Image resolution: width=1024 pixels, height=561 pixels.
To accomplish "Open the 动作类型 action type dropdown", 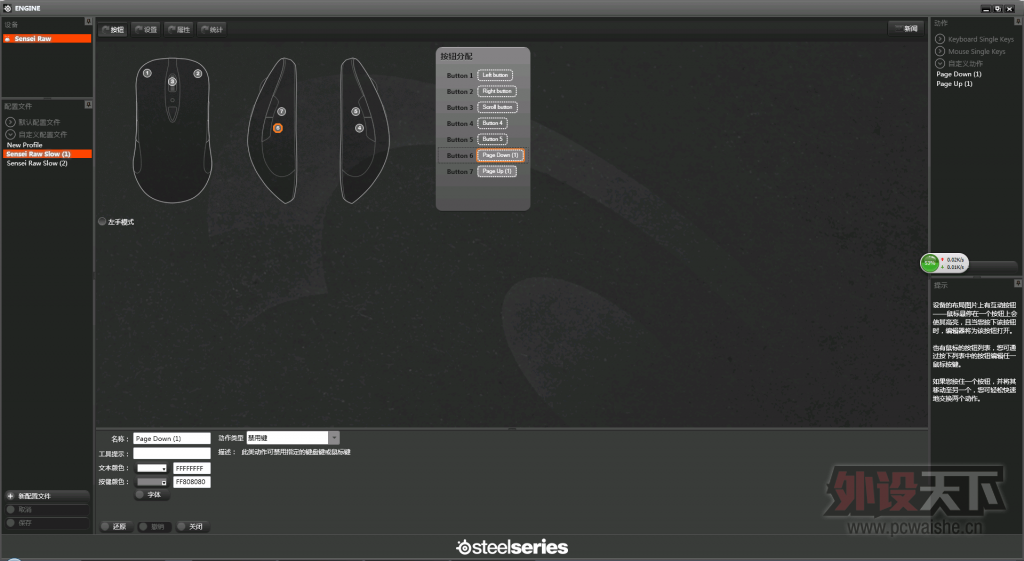I will (334, 438).
